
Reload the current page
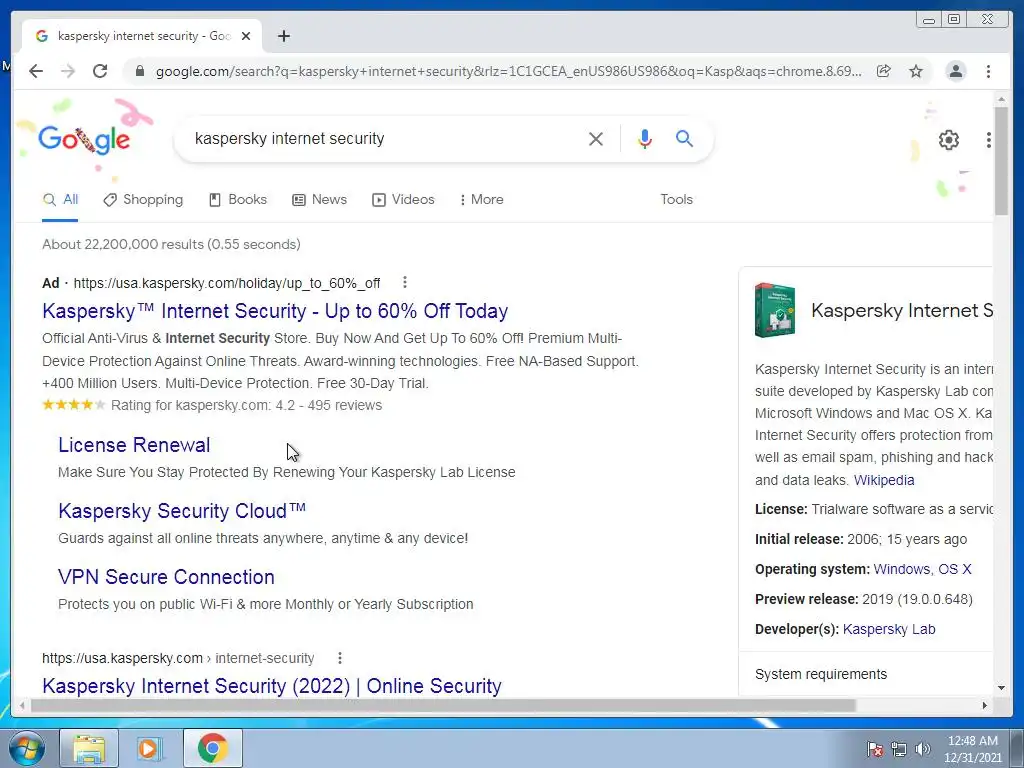pyautogui.click(x=100, y=71)
